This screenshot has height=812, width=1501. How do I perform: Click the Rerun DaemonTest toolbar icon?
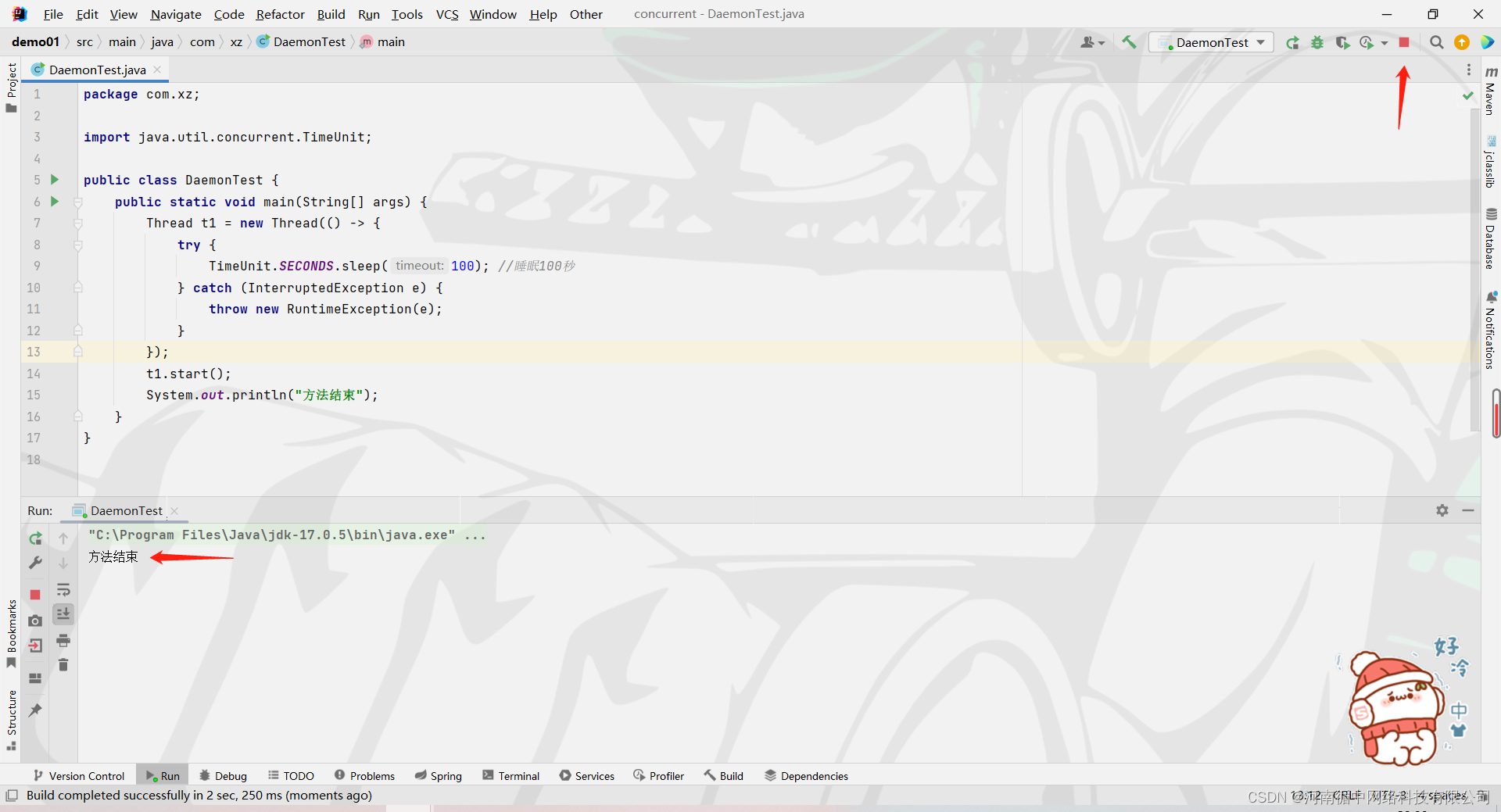coord(1293,42)
